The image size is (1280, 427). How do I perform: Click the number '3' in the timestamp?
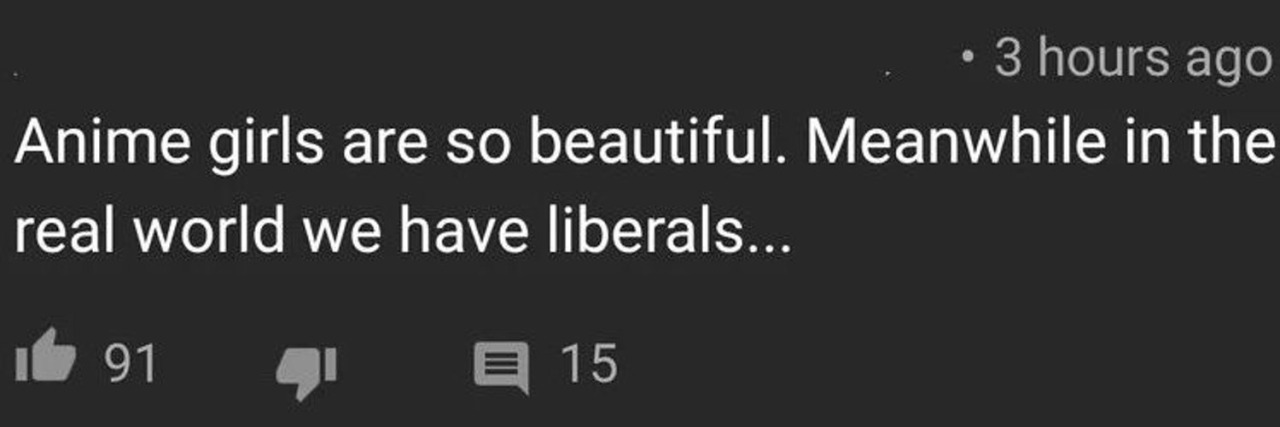[1010, 60]
